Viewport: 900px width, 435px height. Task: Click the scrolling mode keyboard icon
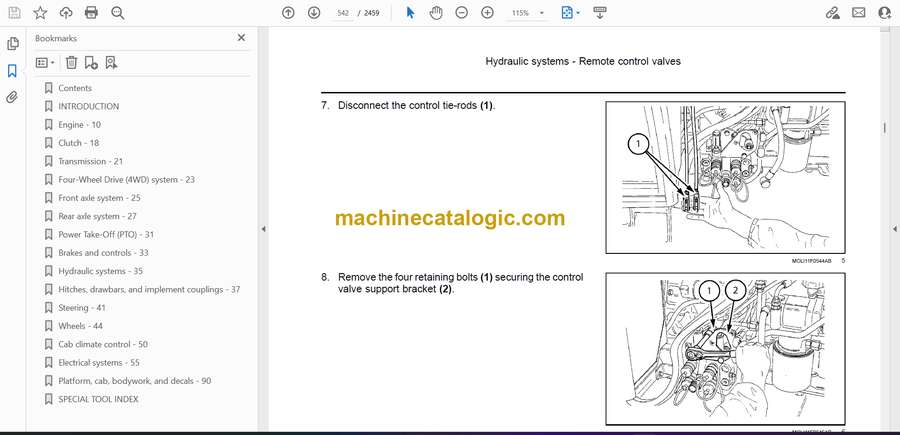(x=600, y=13)
